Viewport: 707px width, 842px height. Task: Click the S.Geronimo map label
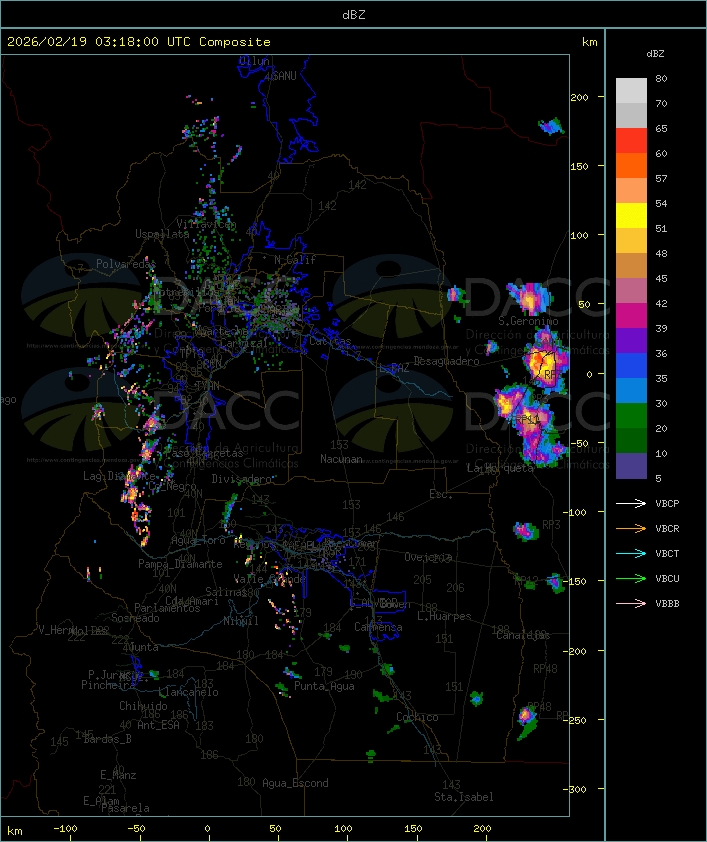click(x=528, y=321)
